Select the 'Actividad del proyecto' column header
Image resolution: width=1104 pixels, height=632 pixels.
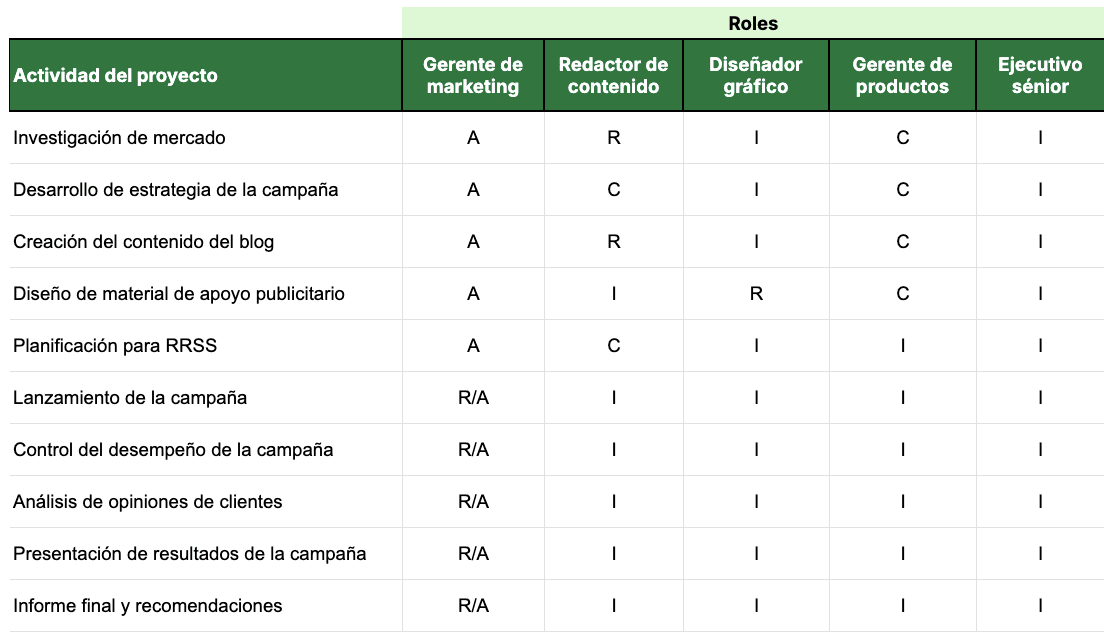point(116,76)
